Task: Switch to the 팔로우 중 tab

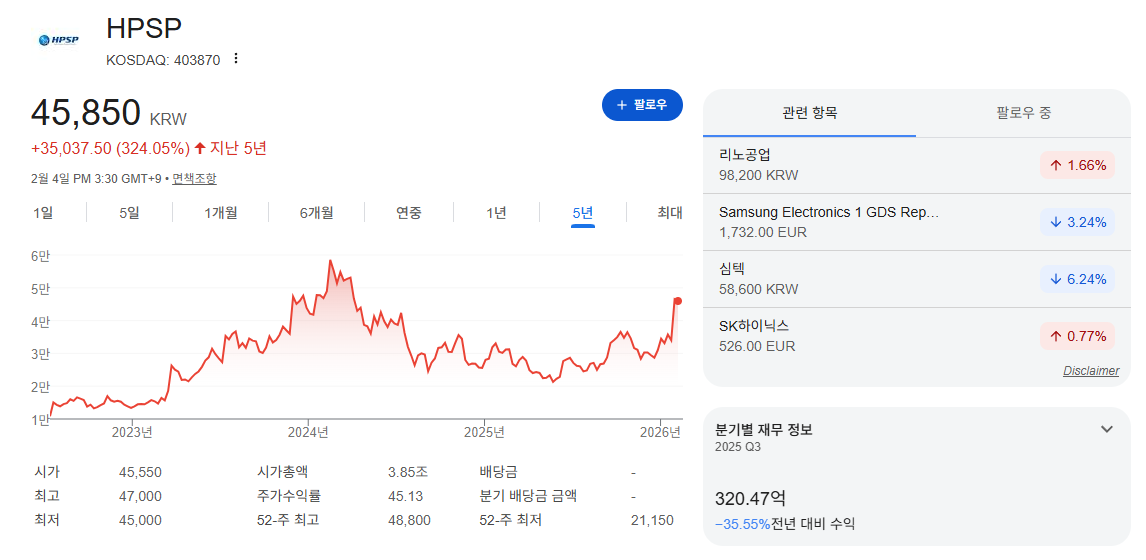Action: [1023, 113]
